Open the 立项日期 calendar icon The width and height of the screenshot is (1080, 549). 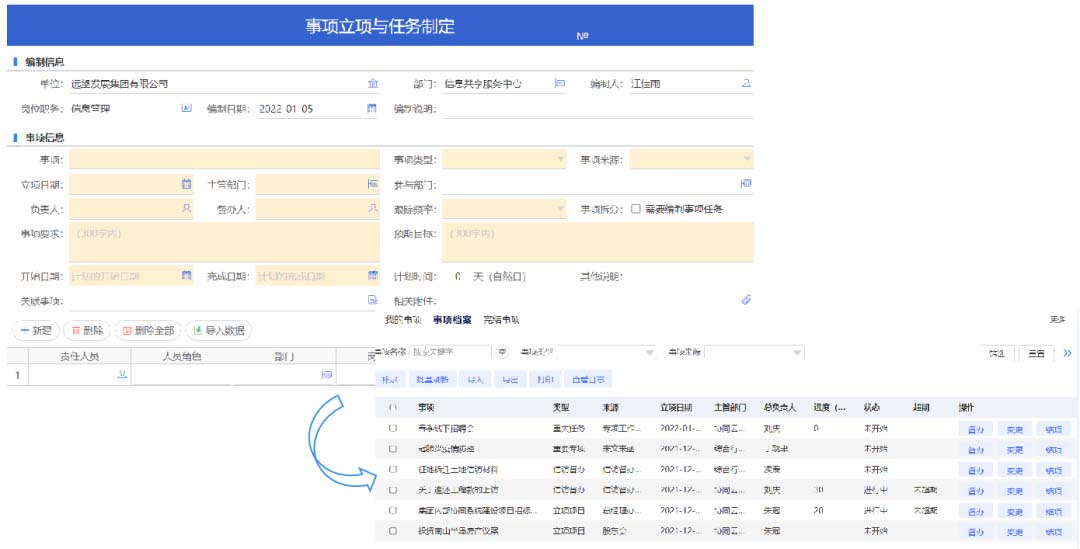(186, 184)
